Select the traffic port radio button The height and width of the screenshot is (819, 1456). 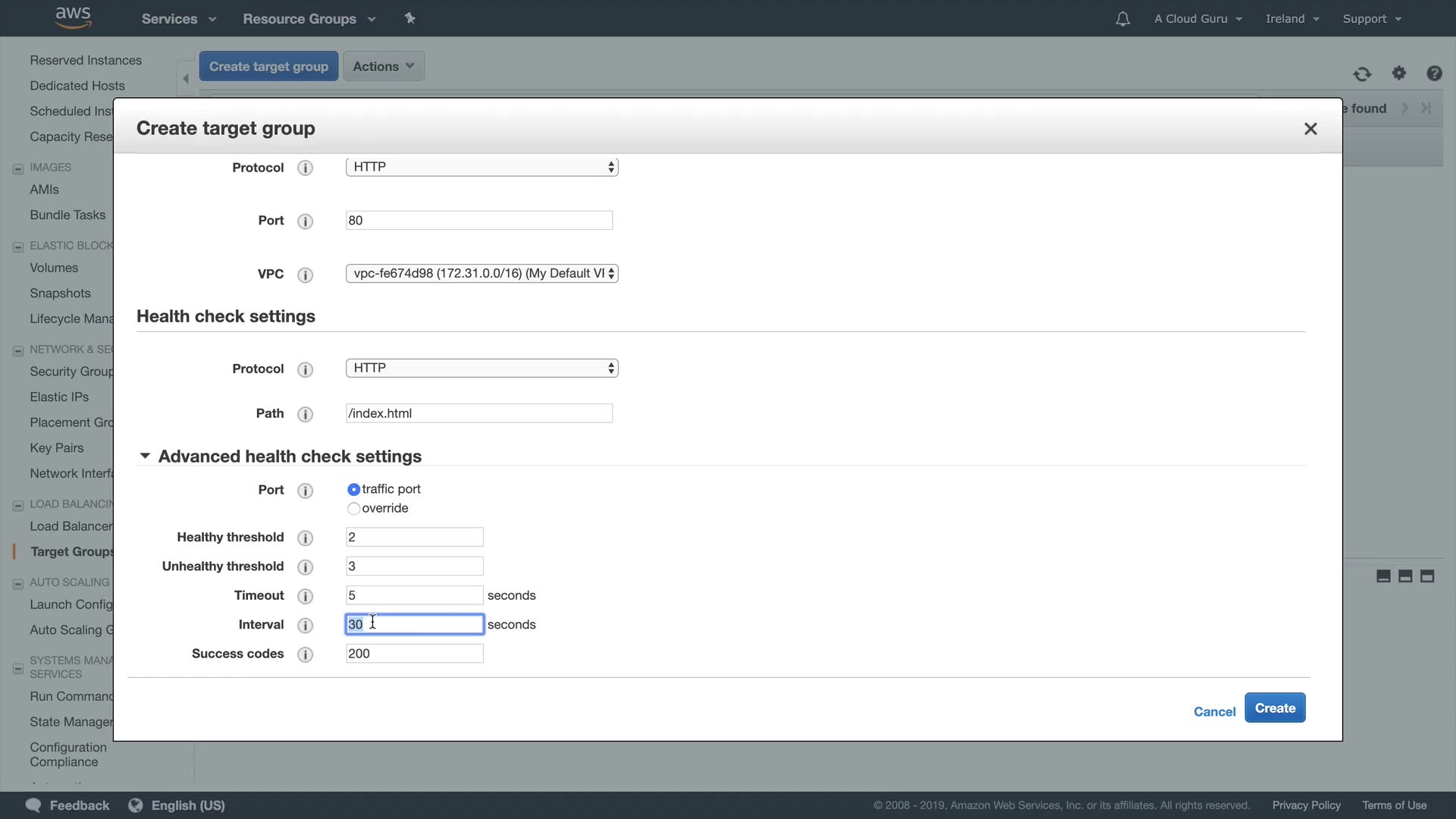pyautogui.click(x=353, y=490)
